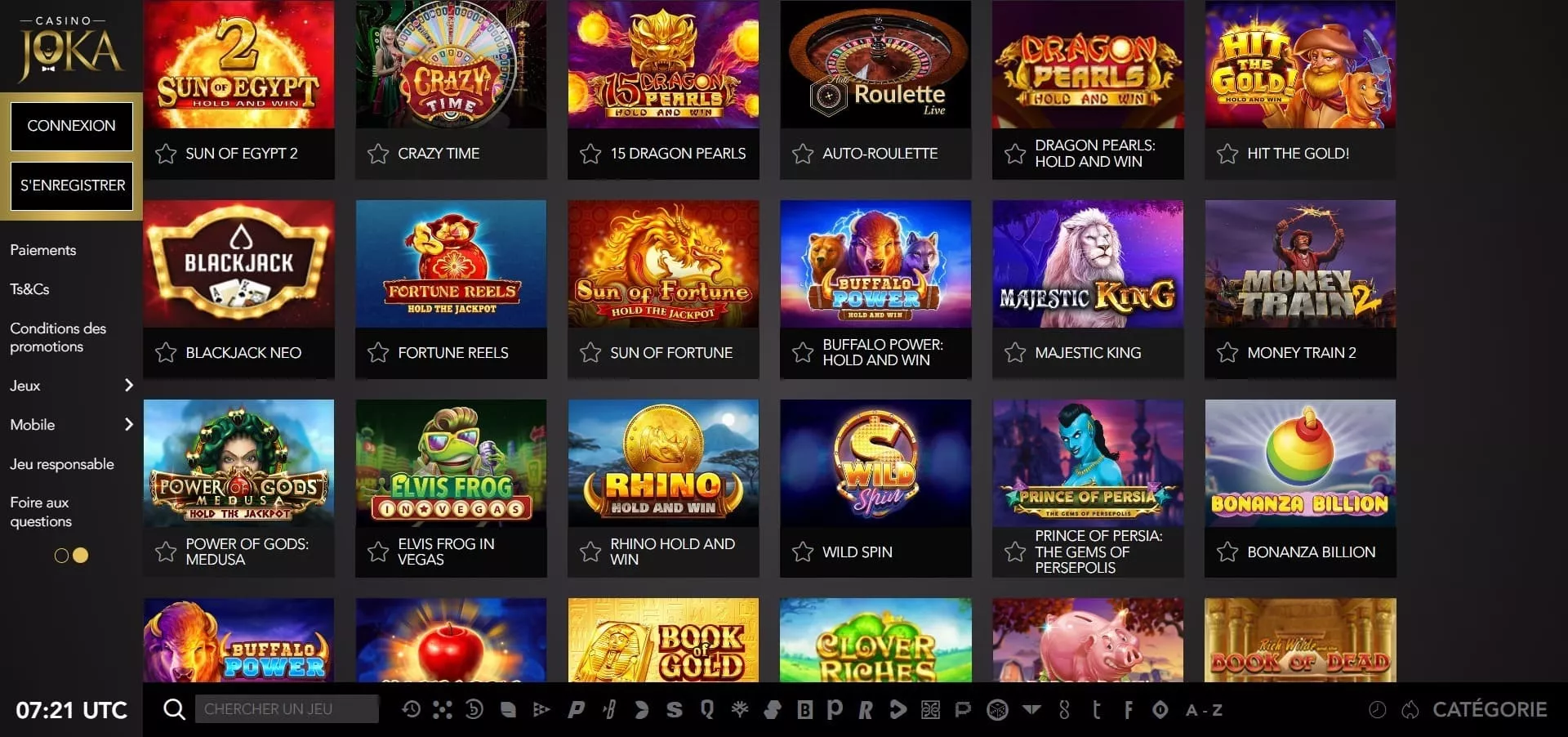
Task: Toggle favorite star for Crazy Time
Action: tap(378, 154)
